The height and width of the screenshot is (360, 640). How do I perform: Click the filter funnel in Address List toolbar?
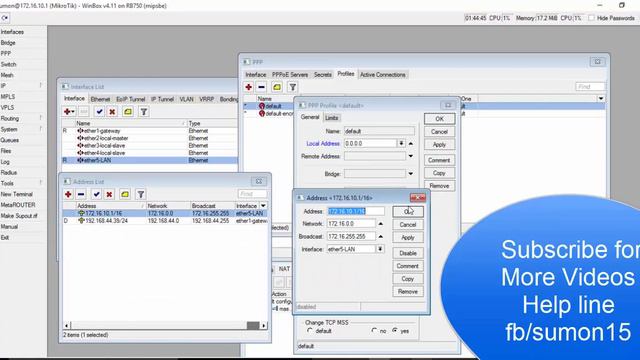point(141,194)
